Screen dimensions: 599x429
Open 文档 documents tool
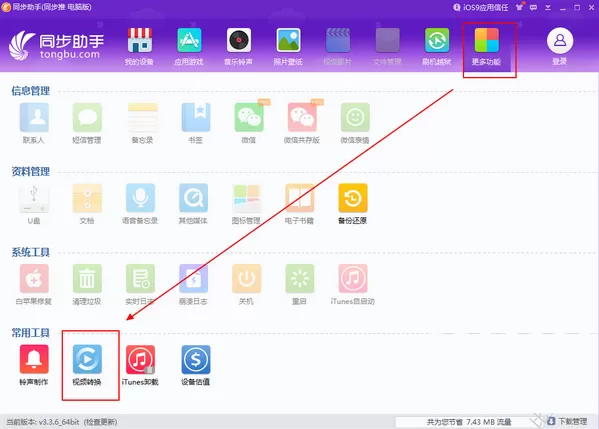(87, 204)
